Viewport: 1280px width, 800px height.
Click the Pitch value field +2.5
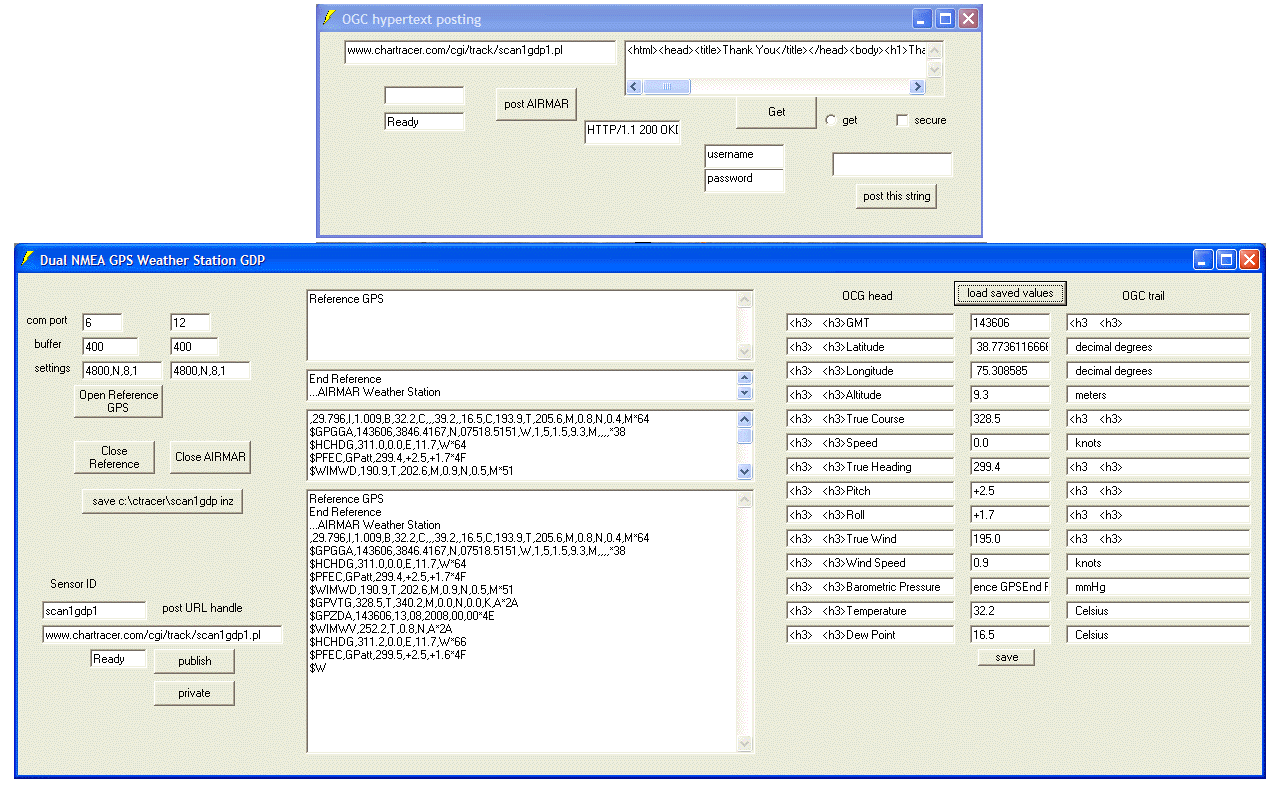[x=1010, y=491]
